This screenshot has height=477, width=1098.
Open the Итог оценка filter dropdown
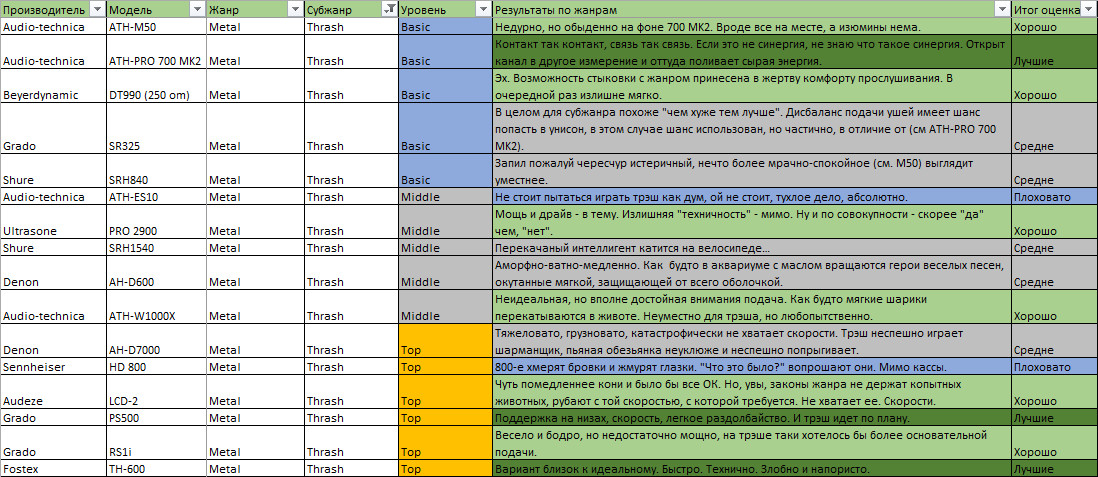[x=1089, y=9]
